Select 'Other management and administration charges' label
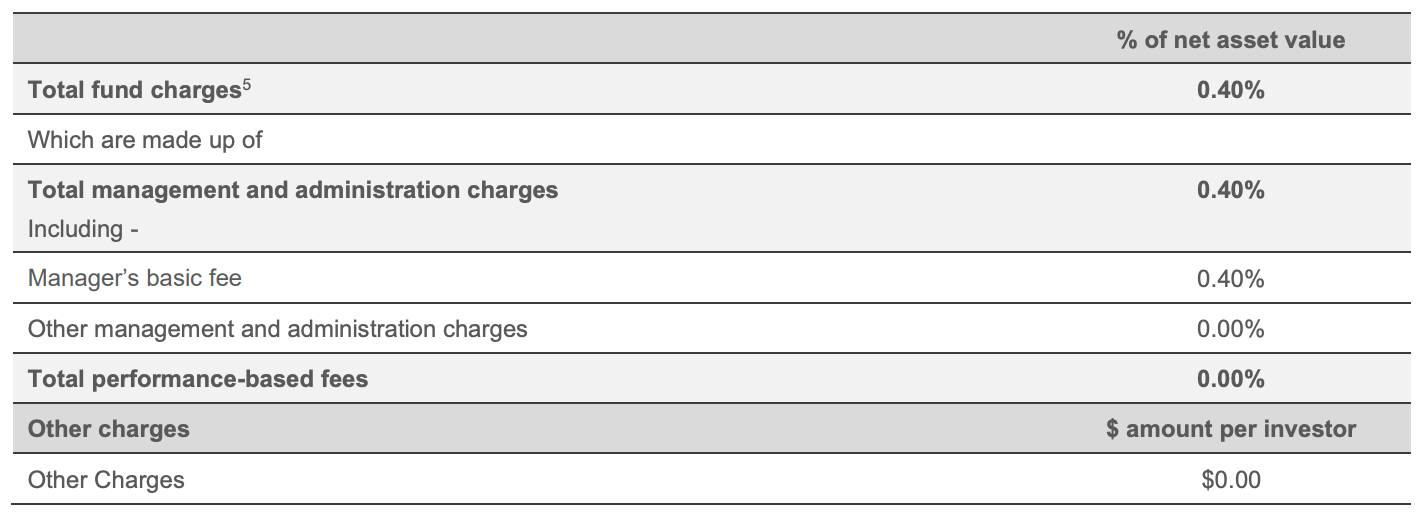This screenshot has height=522, width=1424. pyautogui.click(x=277, y=328)
